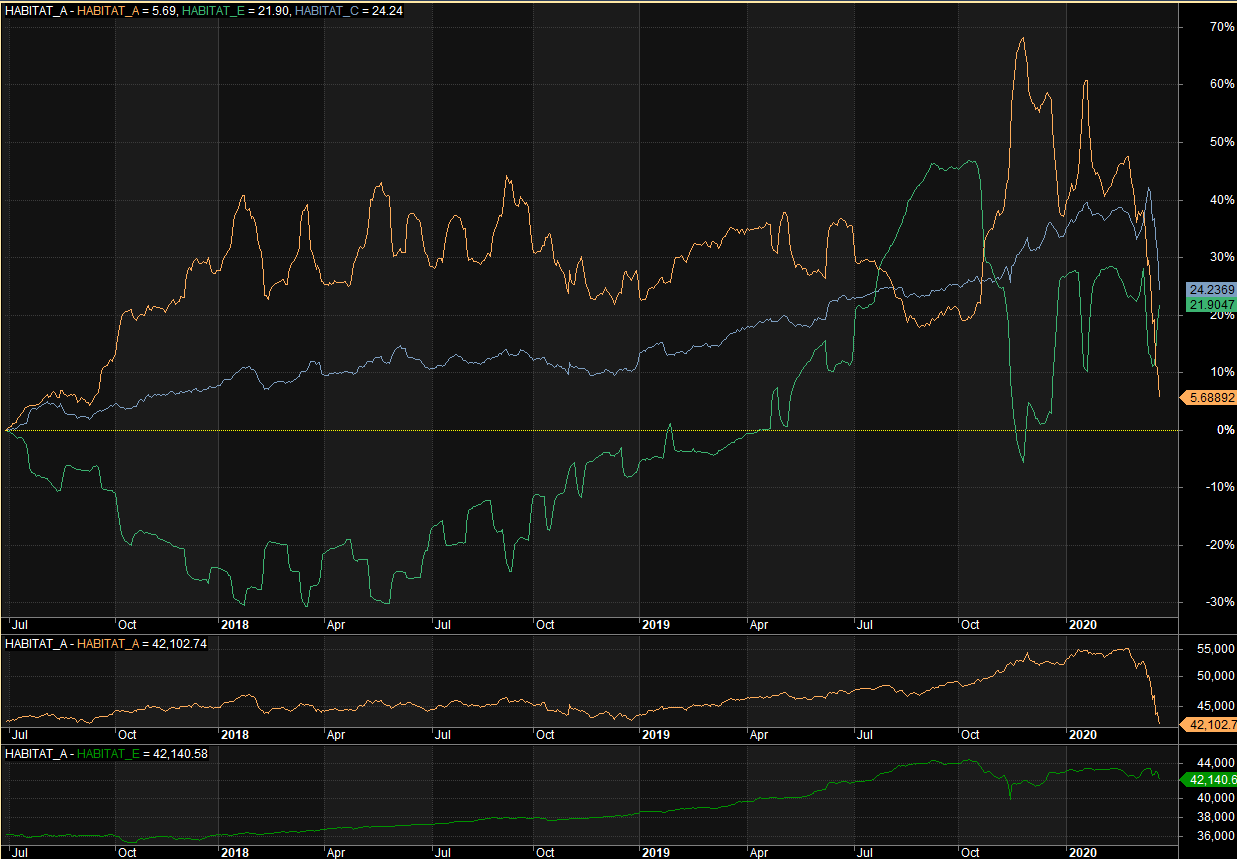Click the 2019 date label in the middle pane
1237x859 pixels.
[655, 734]
